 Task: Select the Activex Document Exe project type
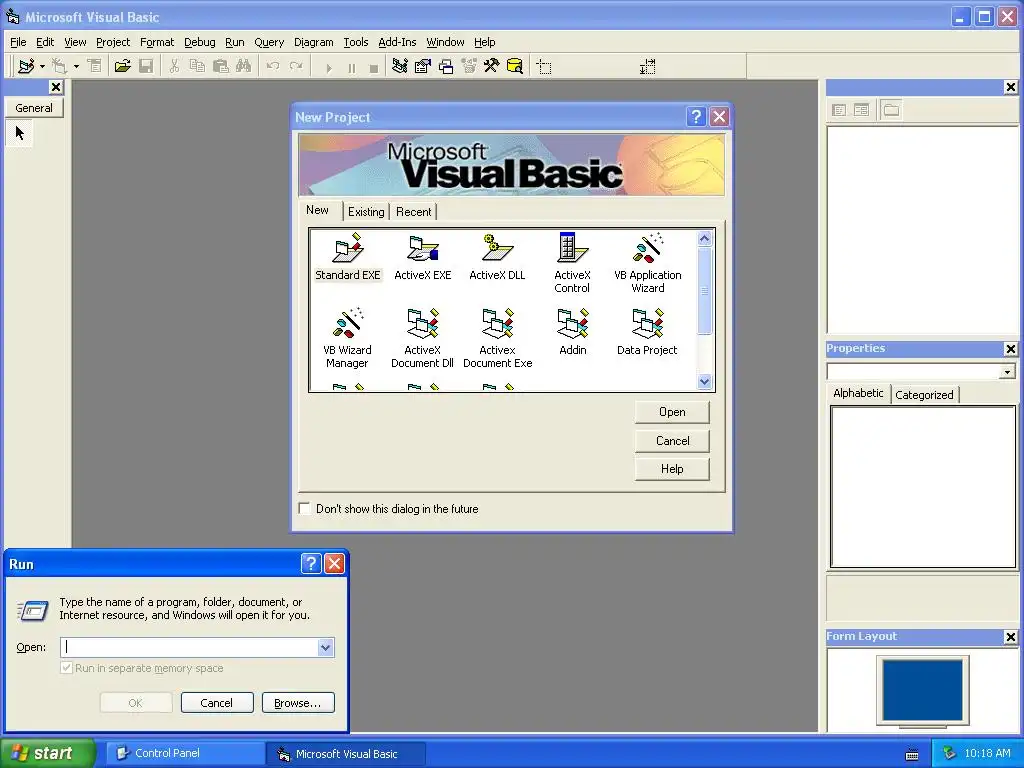pos(497,338)
